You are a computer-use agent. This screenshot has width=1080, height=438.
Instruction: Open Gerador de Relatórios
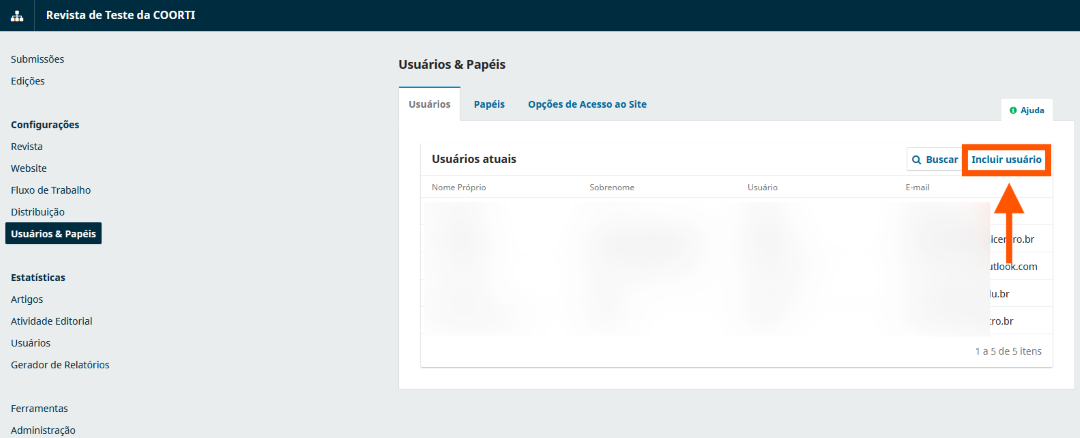tap(60, 364)
